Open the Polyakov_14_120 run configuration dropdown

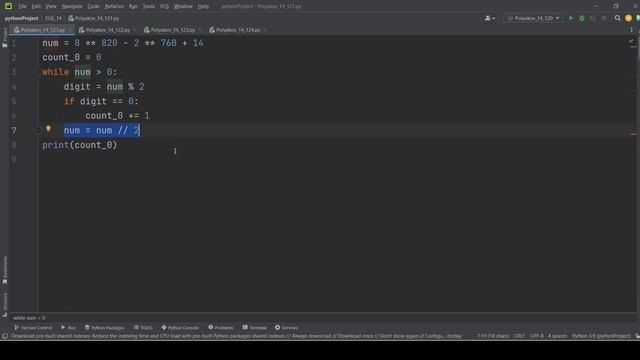pos(533,18)
